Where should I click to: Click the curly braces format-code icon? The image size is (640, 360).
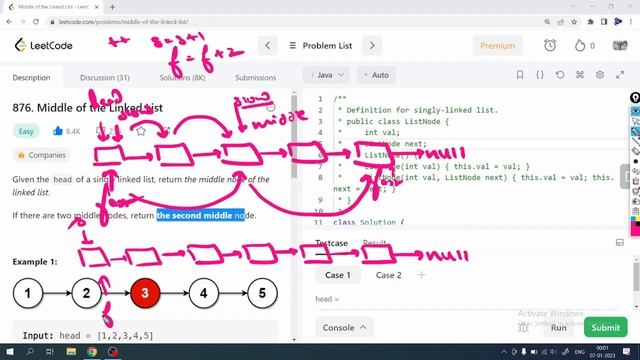[x=540, y=75]
